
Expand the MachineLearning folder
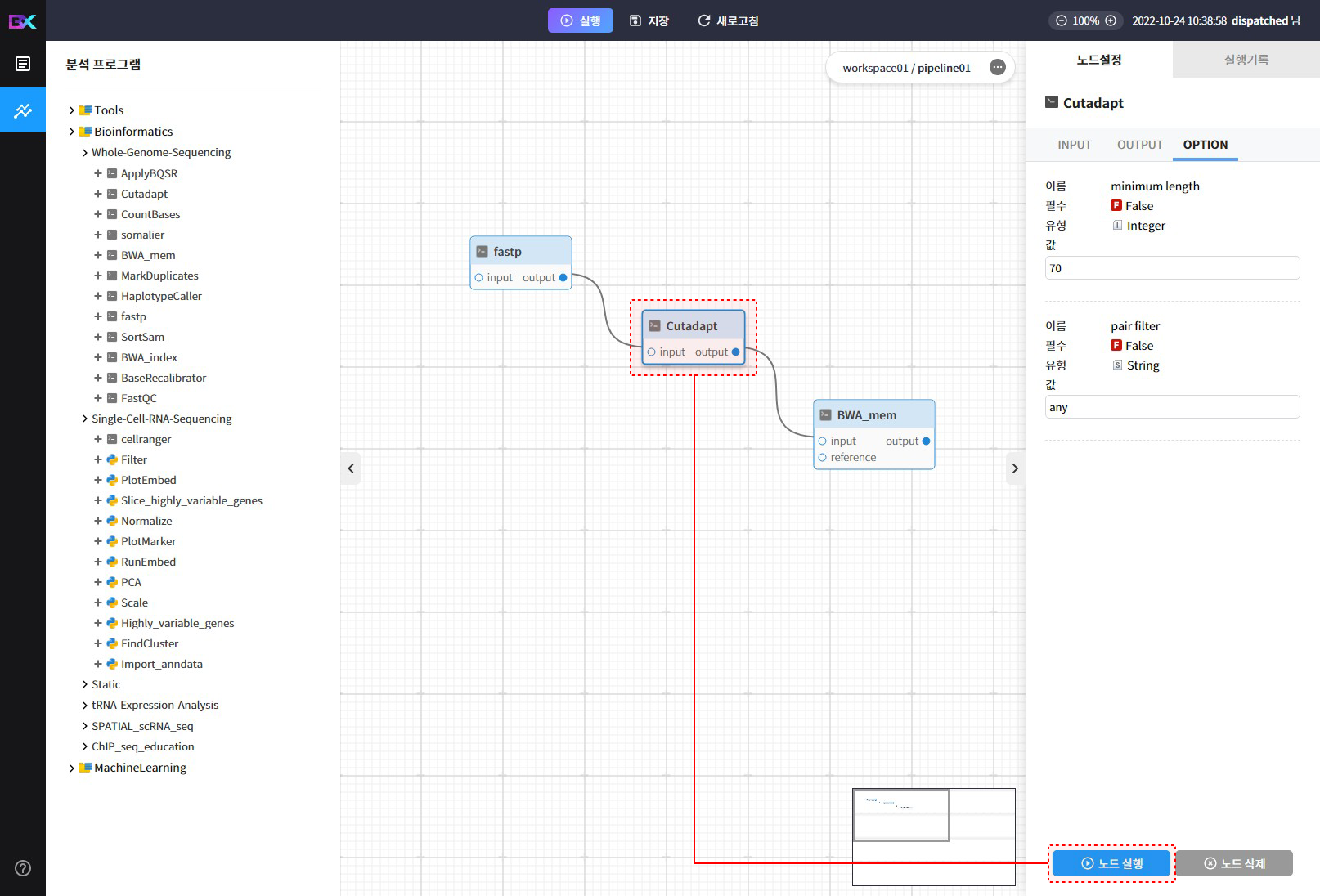pos(72,768)
